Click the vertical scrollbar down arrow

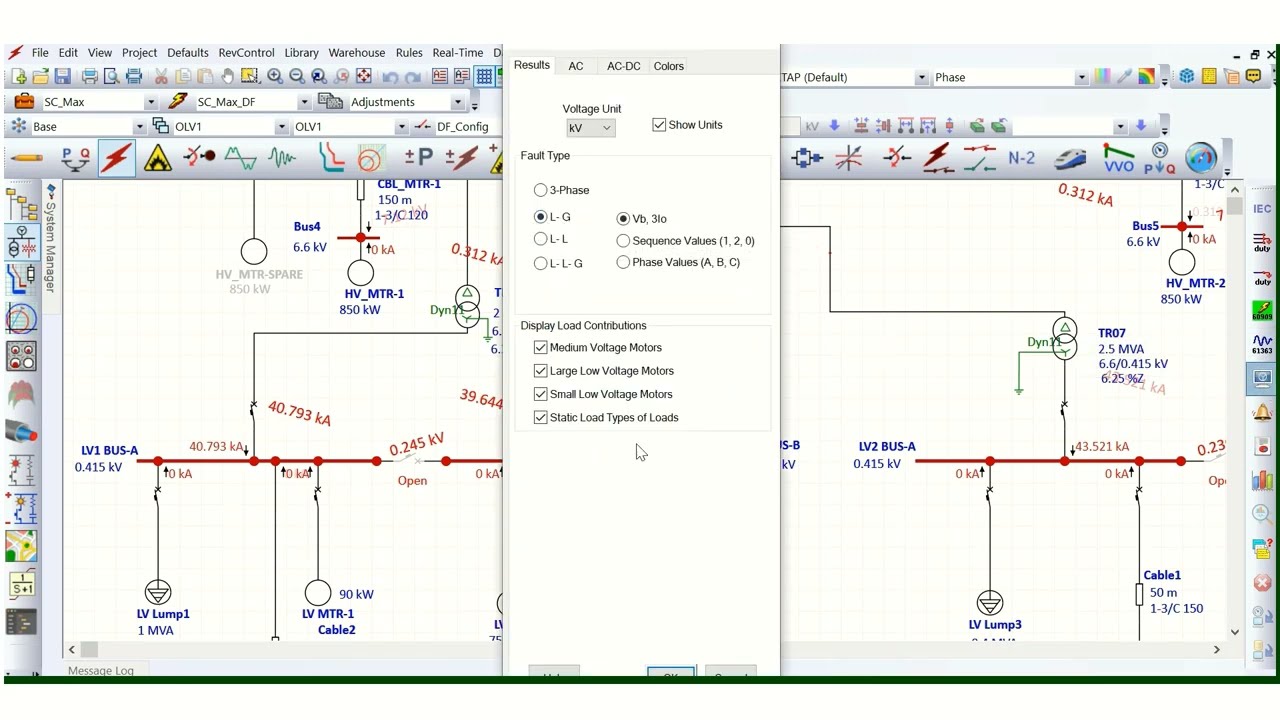1235,632
